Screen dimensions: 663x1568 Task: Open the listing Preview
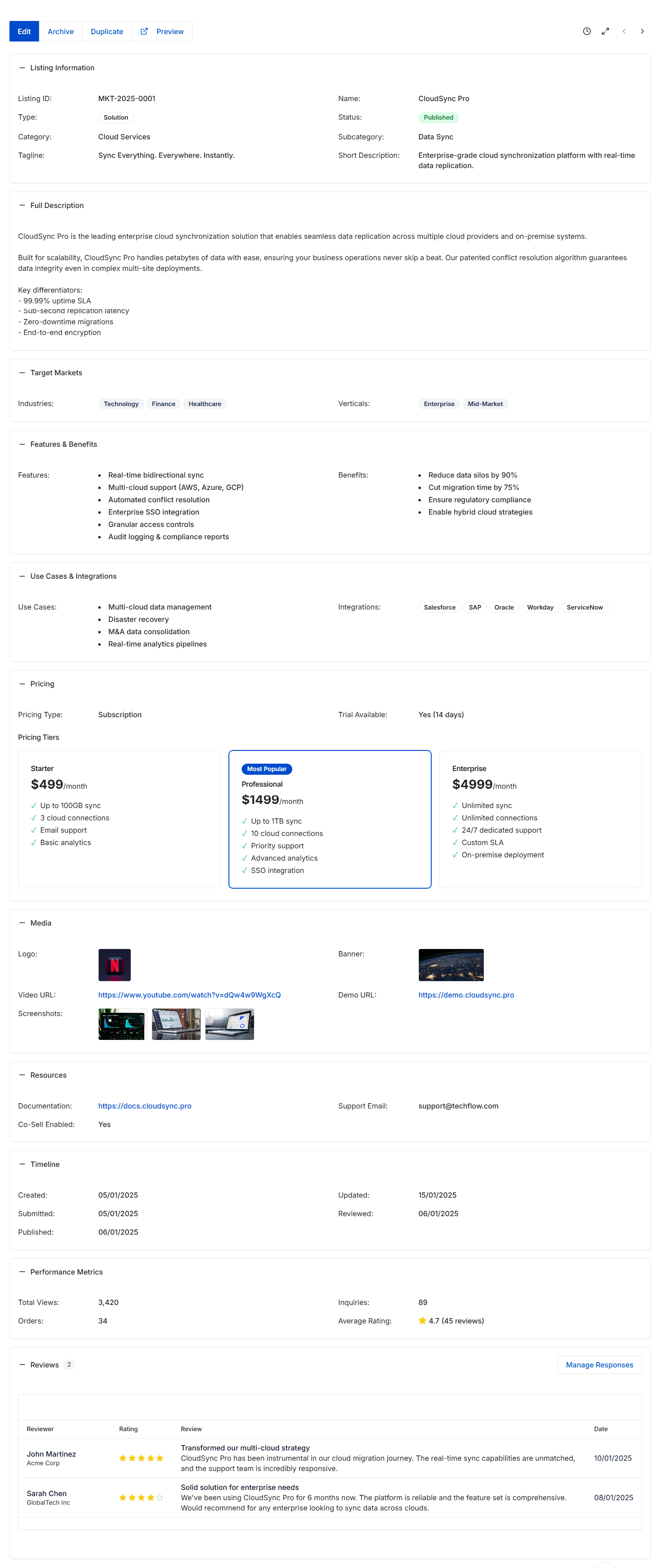click(x=162, y=32)
